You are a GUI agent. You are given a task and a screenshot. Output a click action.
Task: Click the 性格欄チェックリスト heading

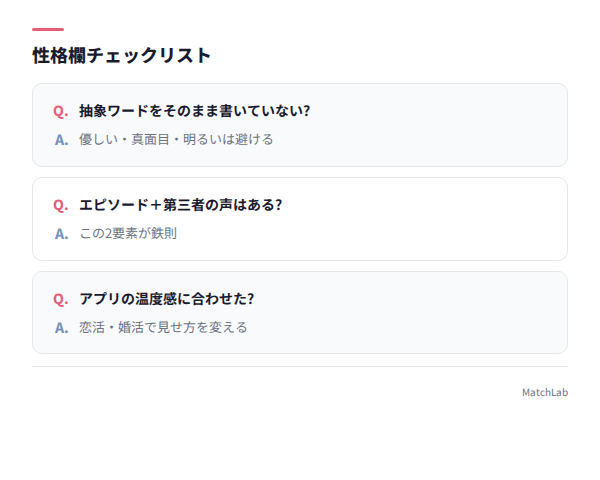[122, 56]
